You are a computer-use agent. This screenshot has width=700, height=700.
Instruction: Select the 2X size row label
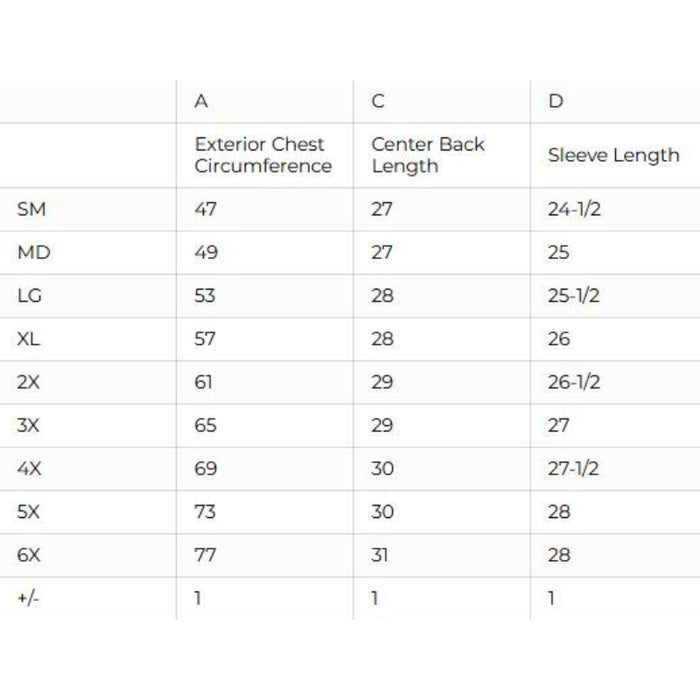(x=29, y=382)
